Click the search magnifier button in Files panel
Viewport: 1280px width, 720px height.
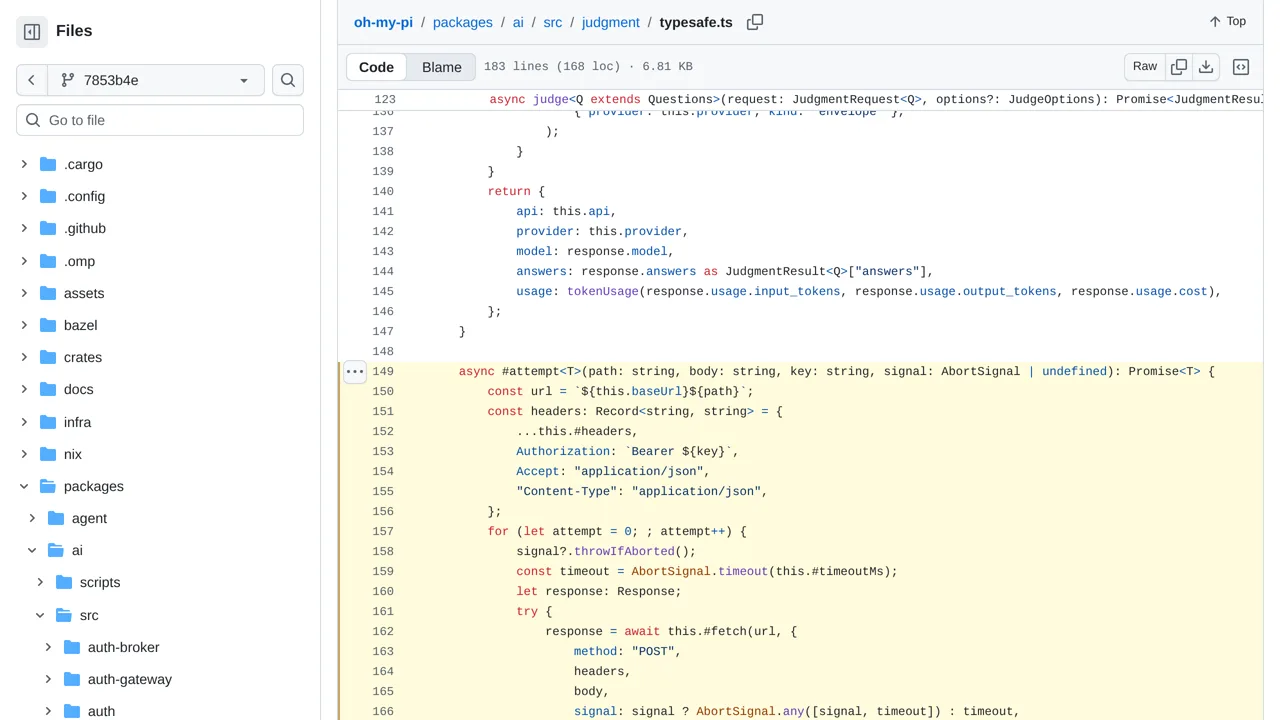[x=288, y=80]
